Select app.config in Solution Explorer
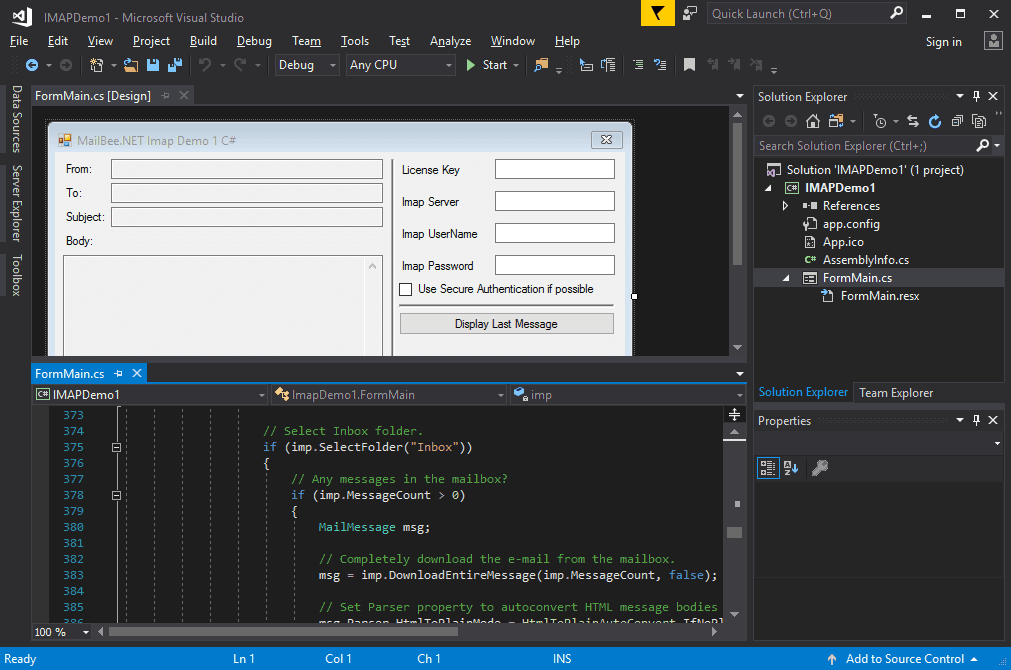Image resolution: width=1011 pixels, height=670 pixels. click(850, 224)
